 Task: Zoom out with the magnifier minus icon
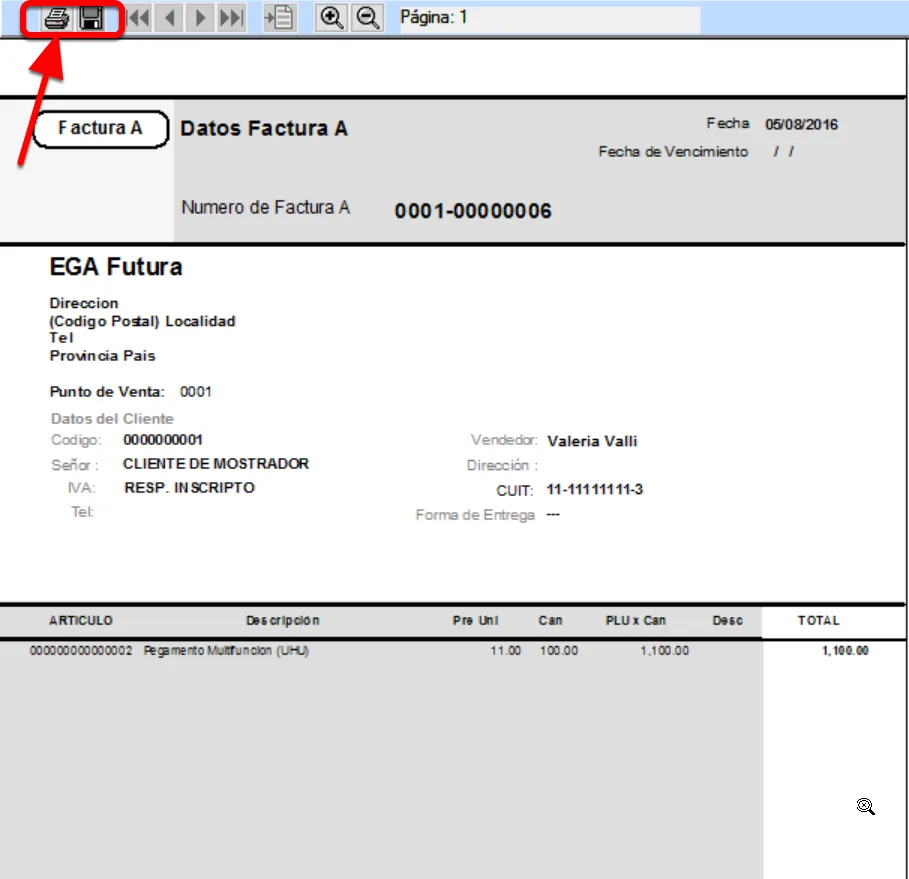pos(368,18)
